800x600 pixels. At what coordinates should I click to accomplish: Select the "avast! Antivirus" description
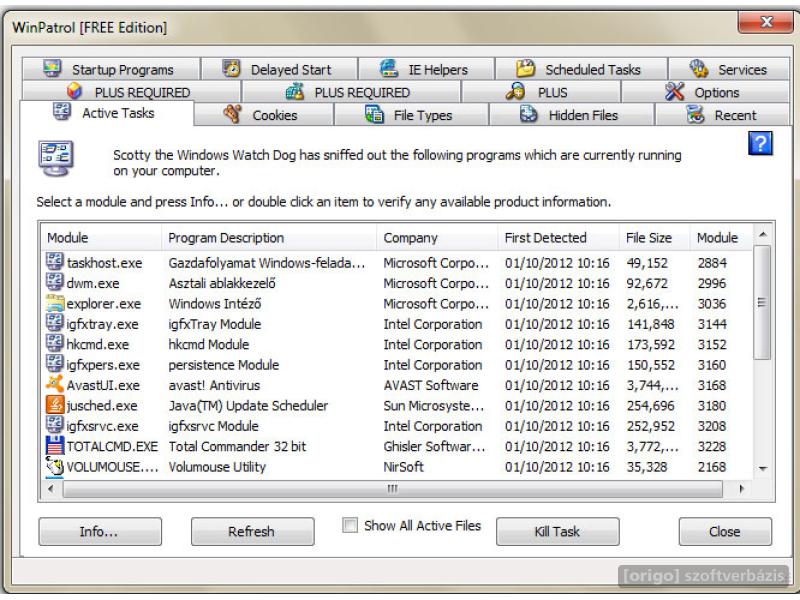tap(214, 385)
